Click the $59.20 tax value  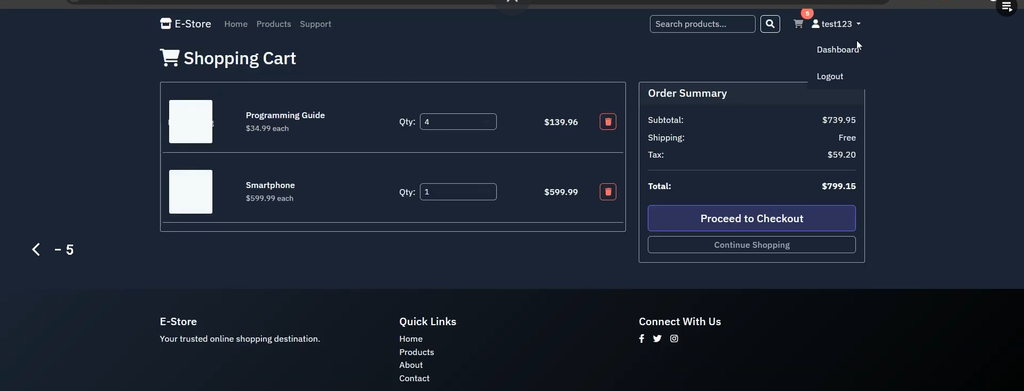tap(841, 155)
